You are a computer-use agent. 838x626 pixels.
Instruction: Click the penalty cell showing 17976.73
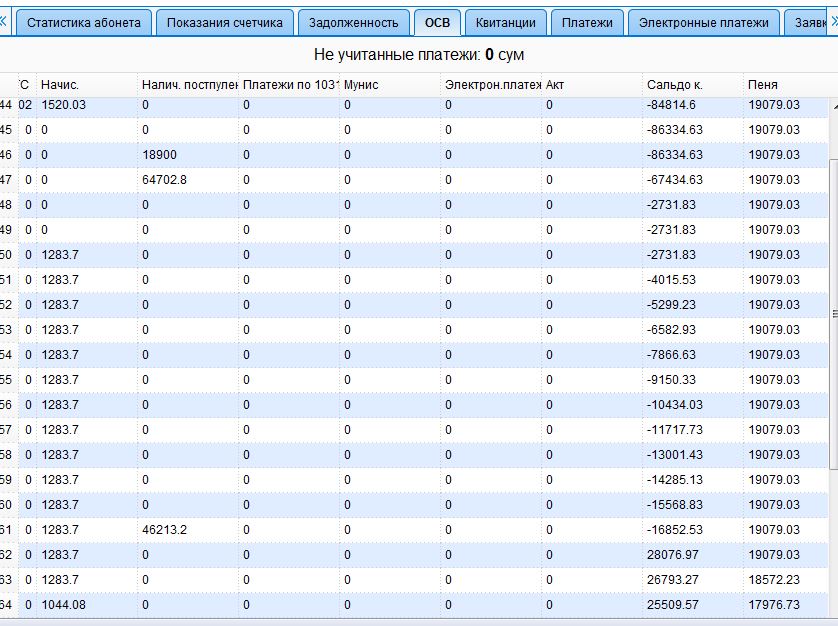[x=774, y=605]
